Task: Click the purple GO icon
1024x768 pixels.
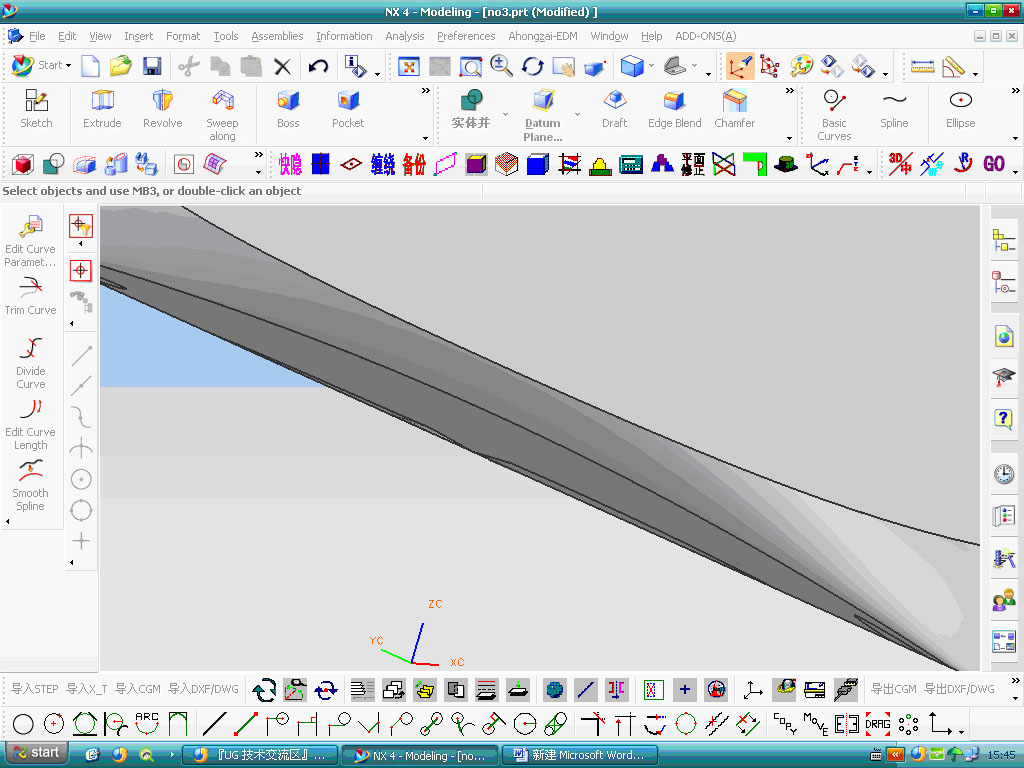Action: pos(994,163)
